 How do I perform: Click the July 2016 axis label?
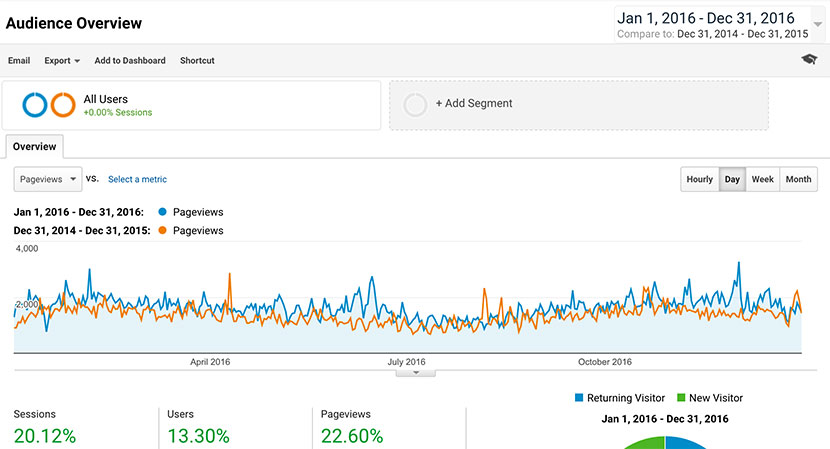click(406, 362)
